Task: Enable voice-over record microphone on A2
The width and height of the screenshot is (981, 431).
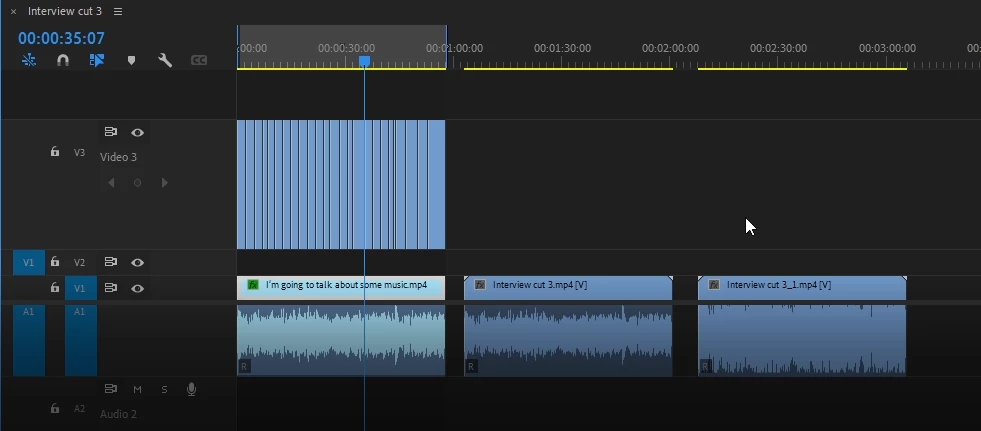Action: (x=191, y=389)
